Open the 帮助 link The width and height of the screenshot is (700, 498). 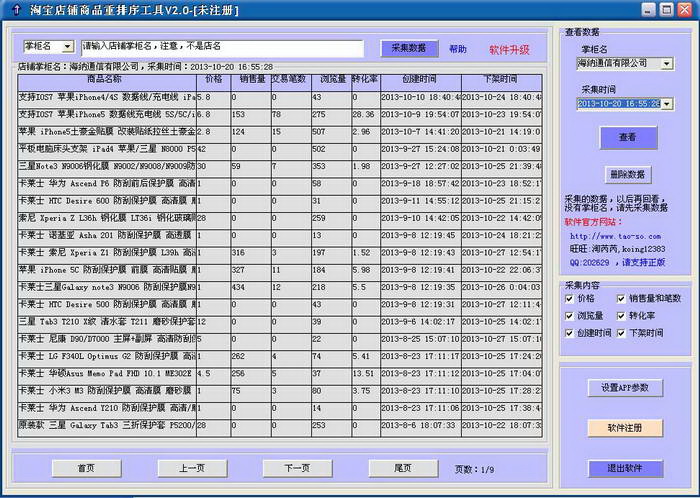[458, 49]
